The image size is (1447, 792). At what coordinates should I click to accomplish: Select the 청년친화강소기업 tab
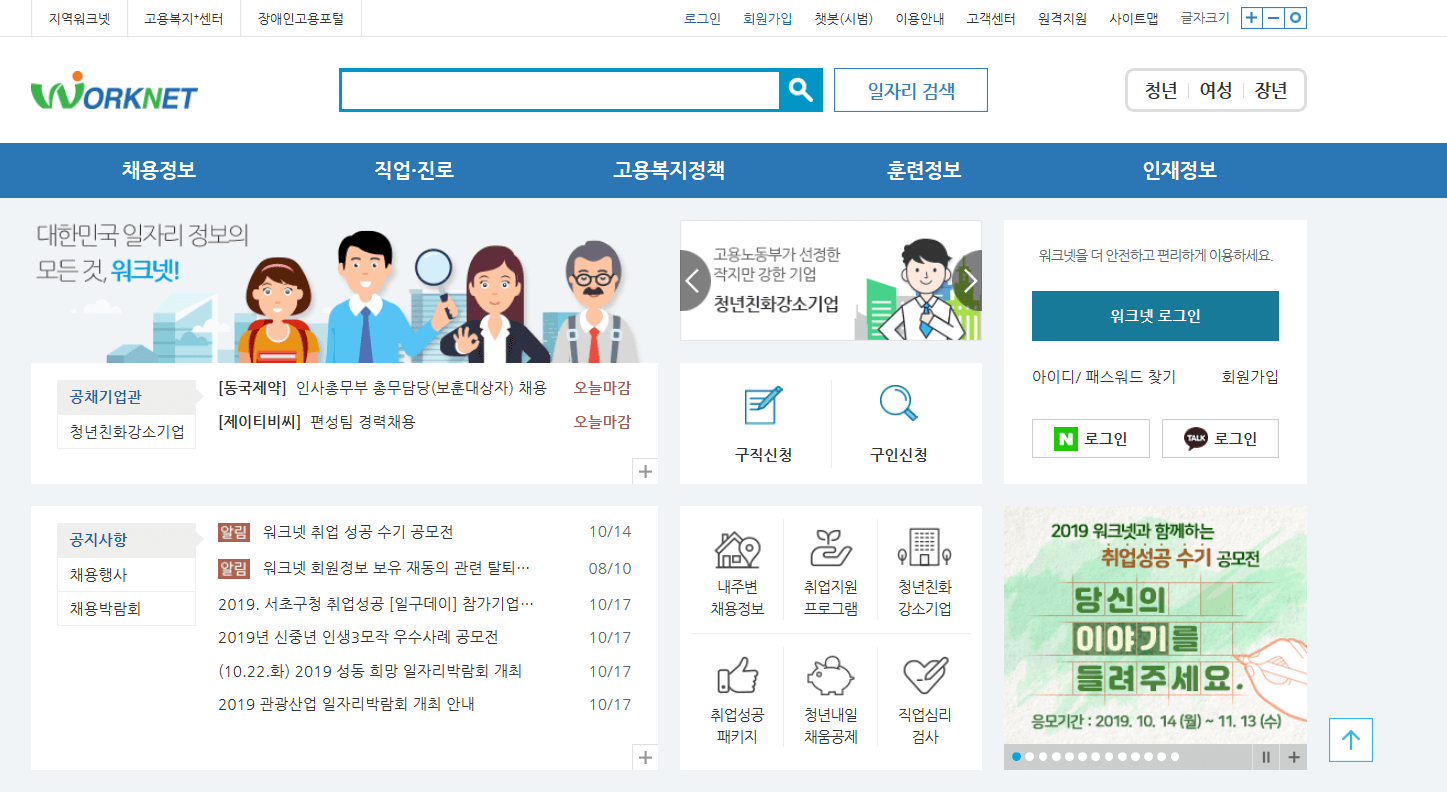point(126,431)
